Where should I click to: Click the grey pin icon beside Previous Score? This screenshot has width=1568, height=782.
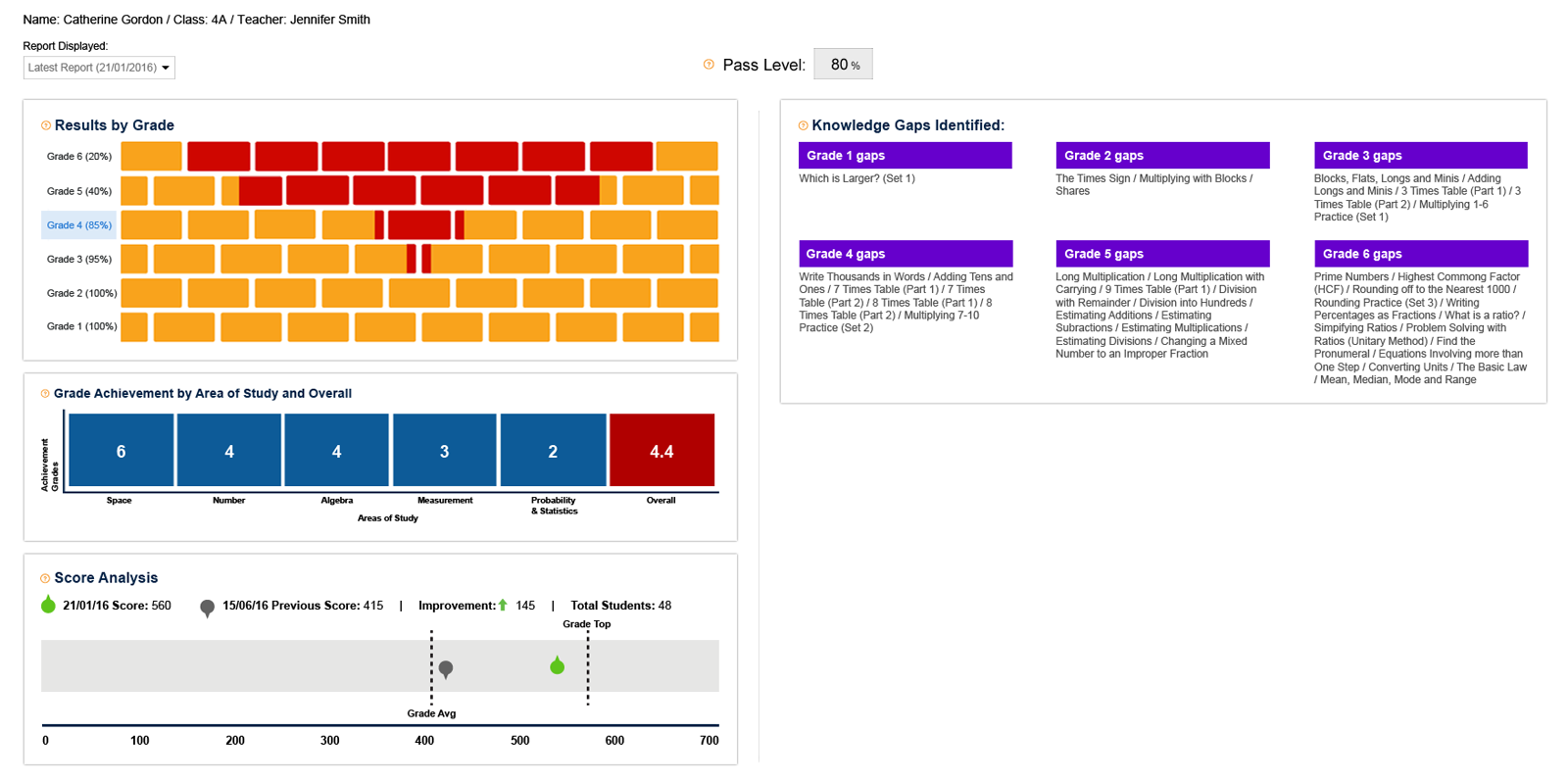pyautogui.click(x=208, y=609)
